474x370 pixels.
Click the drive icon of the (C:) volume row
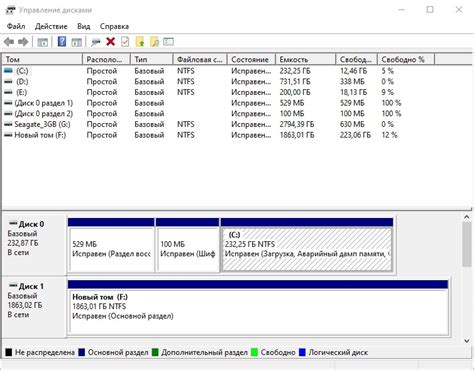[x=8, y=71]
